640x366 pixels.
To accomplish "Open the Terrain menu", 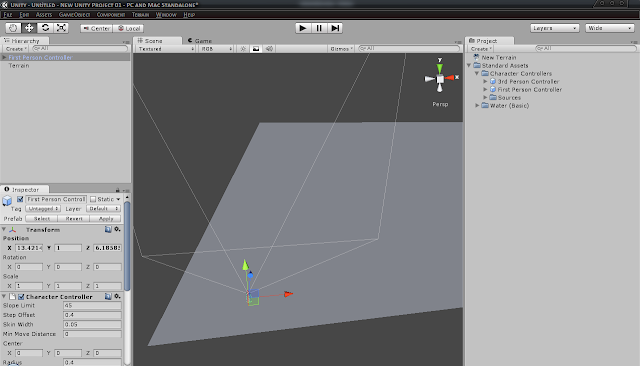I will click(x=140, y=15).
